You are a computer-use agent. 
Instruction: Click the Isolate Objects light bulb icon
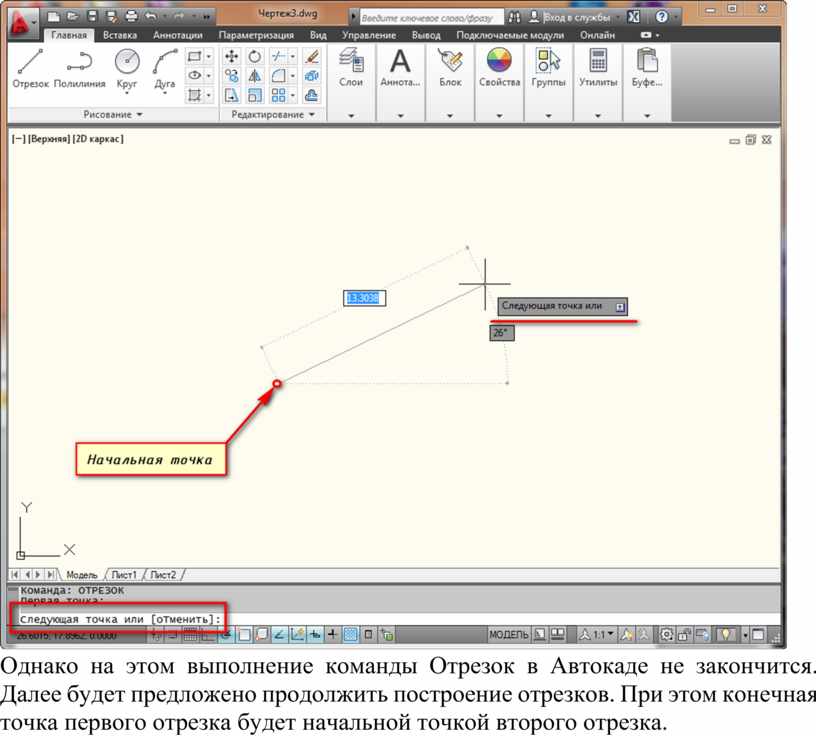click(725, 635)
